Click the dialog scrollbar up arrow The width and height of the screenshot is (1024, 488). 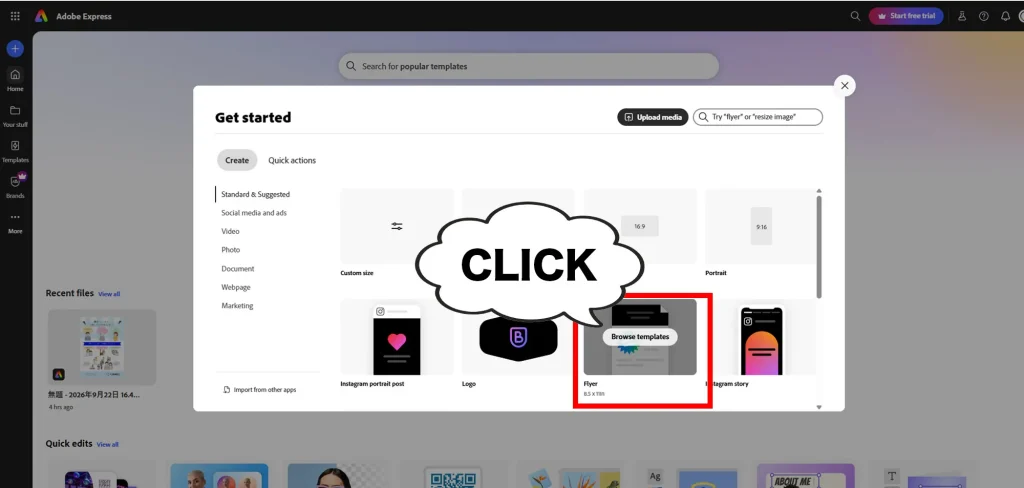819,191
